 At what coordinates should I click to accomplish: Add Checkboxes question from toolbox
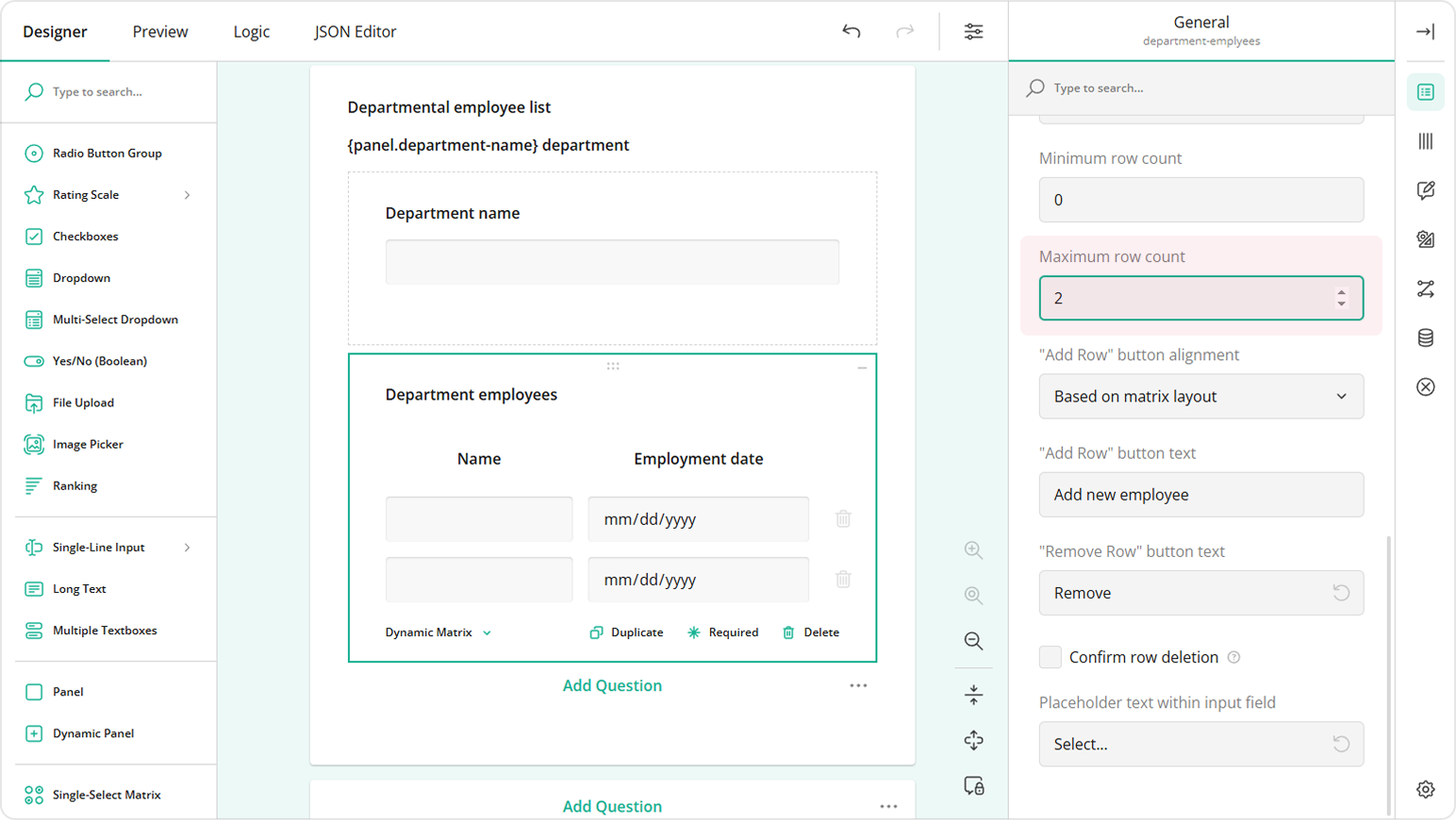[x=85, y=237]
